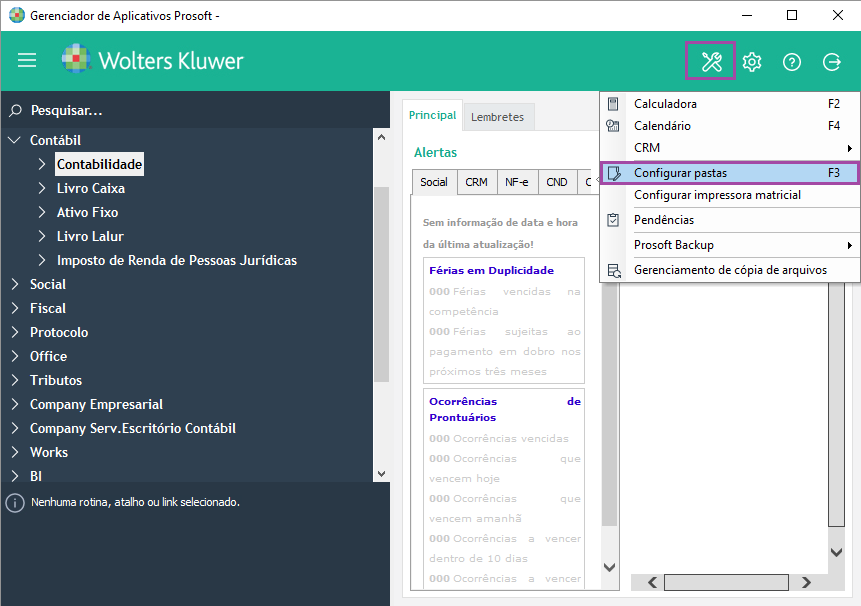Expand Company Serv.Escritório Contábil node
The height and width of the screenshot is (606, 861).
[x=15, y=428]
